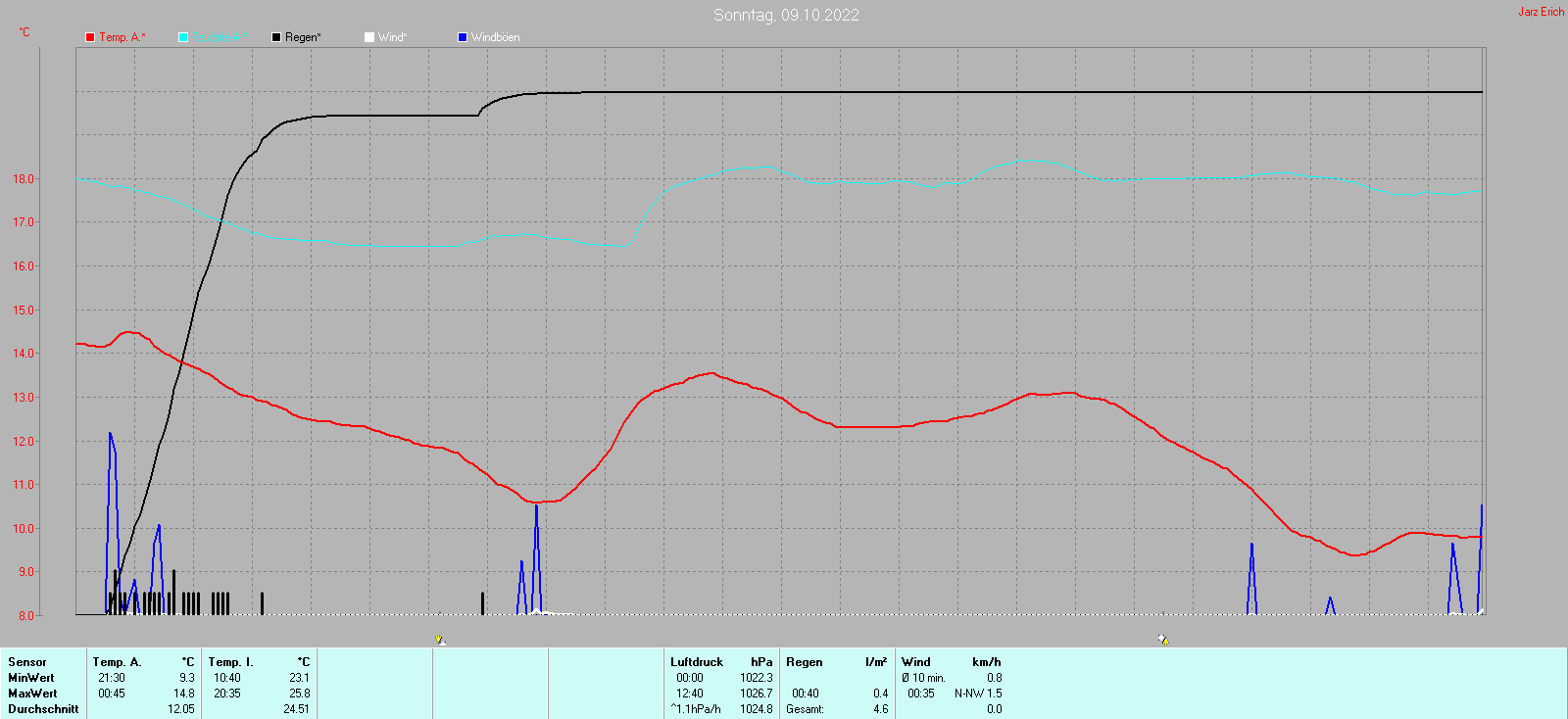This screenshot has height=719, width=1568.
Task: Click the sunset marker icon below the chart
Action: click(x=1162, y=640)
